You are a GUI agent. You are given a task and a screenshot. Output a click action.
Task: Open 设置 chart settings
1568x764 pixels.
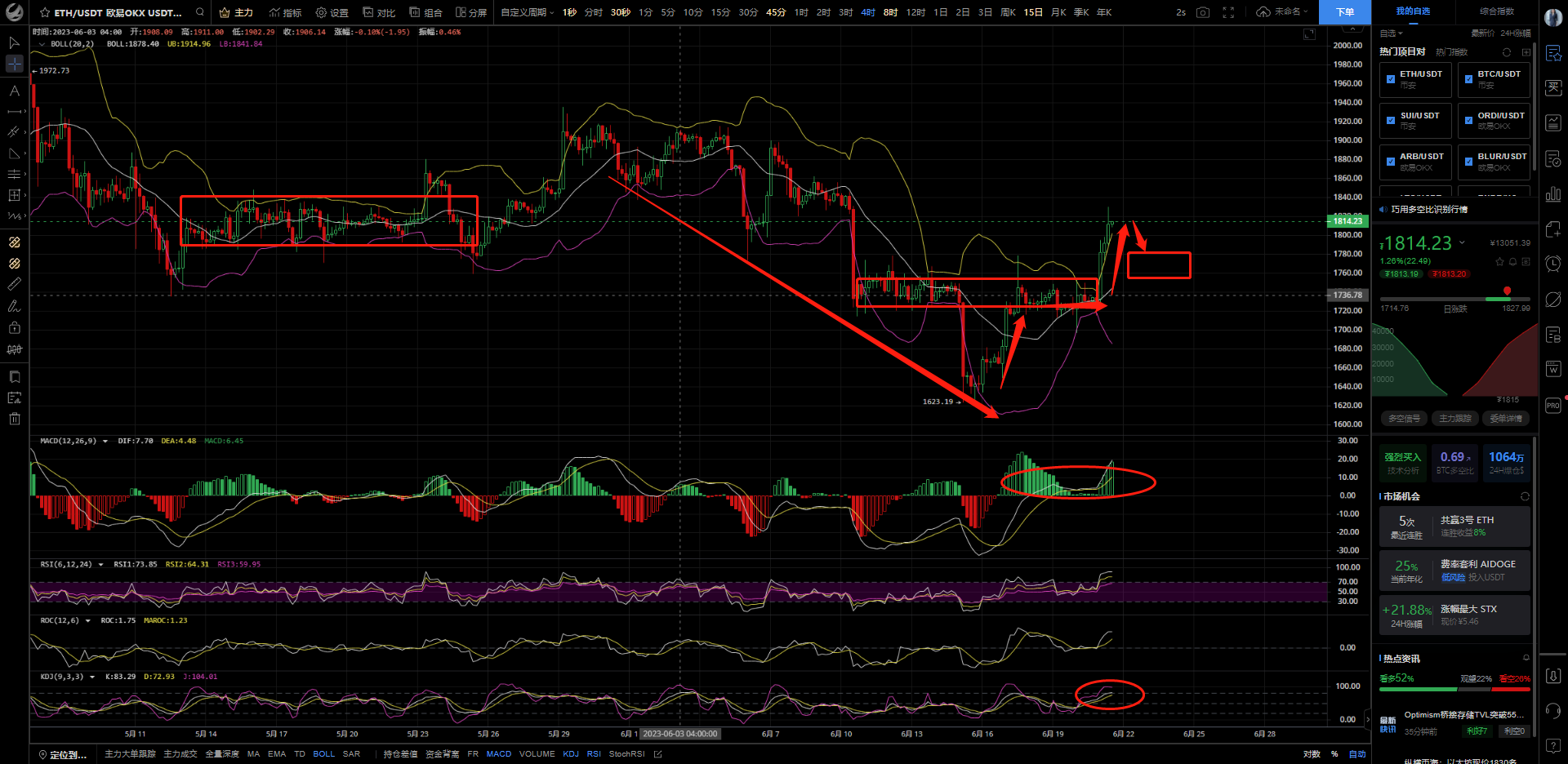pos(332,12)
